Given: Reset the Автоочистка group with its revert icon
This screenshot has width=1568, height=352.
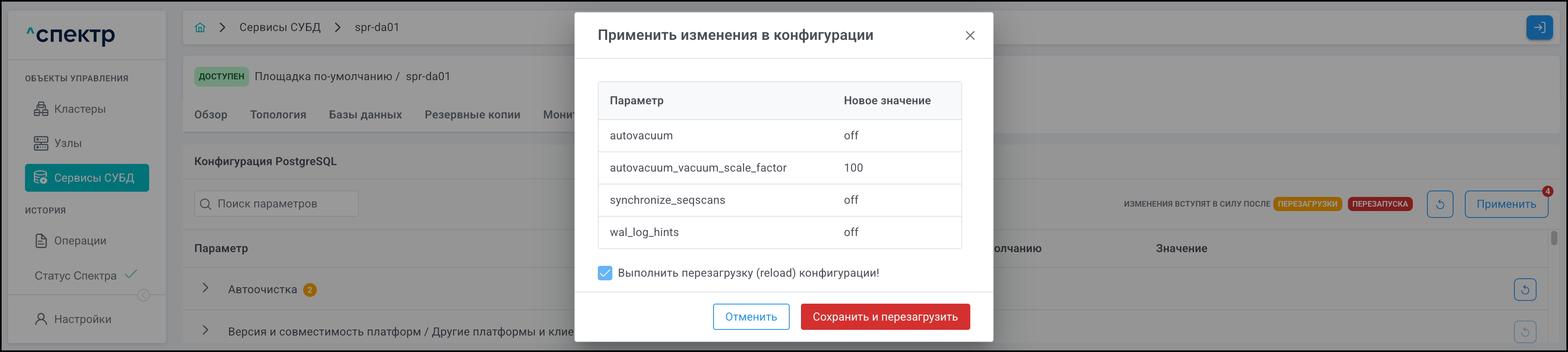Looking at the screenshot, I should (x=1524, y=290).
